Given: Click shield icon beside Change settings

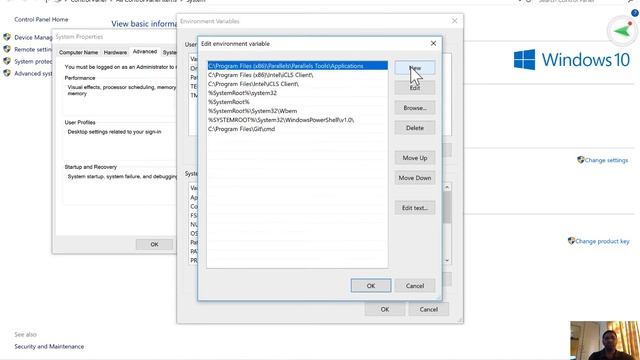Looking at the screenshot, I should [580, 160].
